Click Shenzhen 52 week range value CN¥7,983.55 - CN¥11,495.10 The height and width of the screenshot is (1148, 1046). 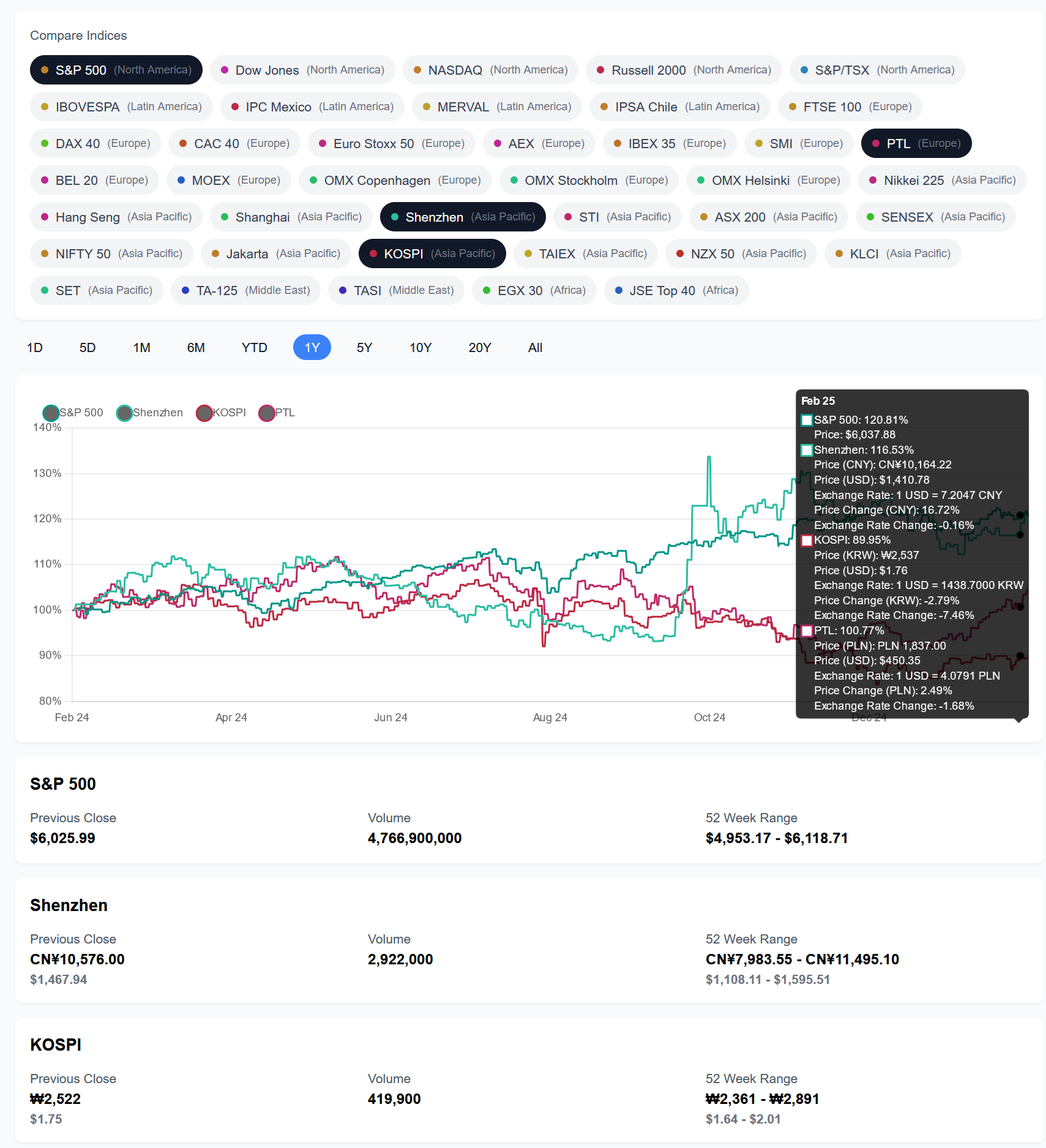coord(802,959)
